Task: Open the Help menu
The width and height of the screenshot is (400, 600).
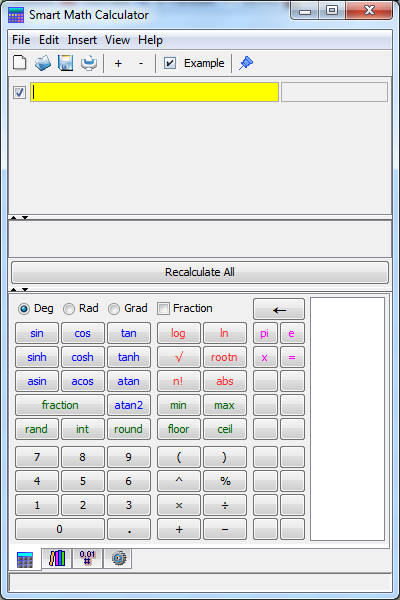Action: pos(150,40)
